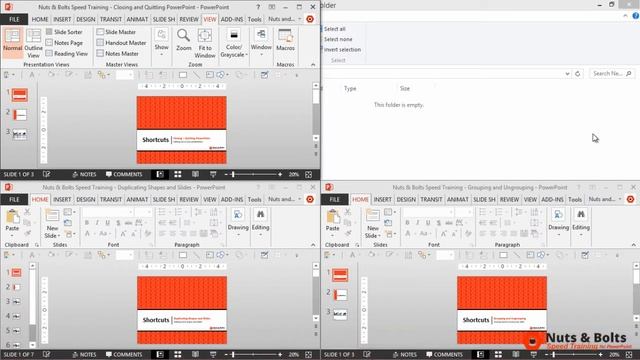Click Reading View icon in top-left status bar
This screenshot has height=360, width=640.
[196, 174]
